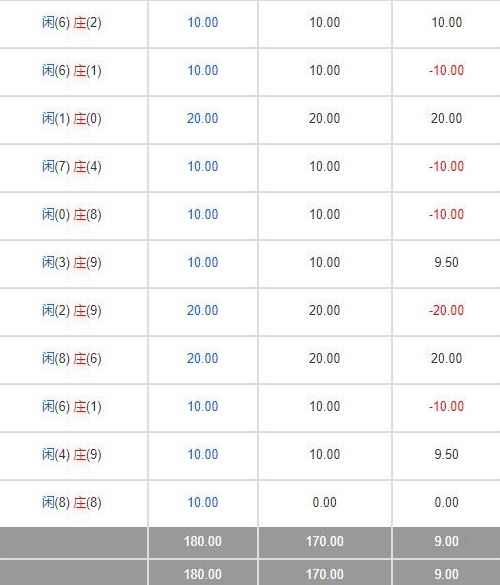Open blue 20.00 bet in 闲(1) 庄(0) row
This screenshot has width=500, height=585.
203,119
